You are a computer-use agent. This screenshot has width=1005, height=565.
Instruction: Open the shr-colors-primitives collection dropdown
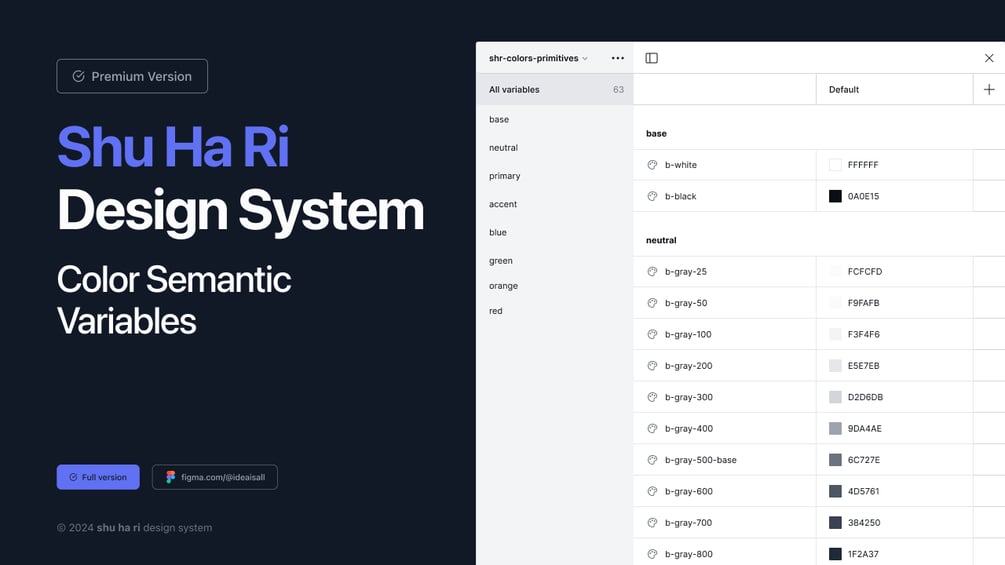coord(538,58)
